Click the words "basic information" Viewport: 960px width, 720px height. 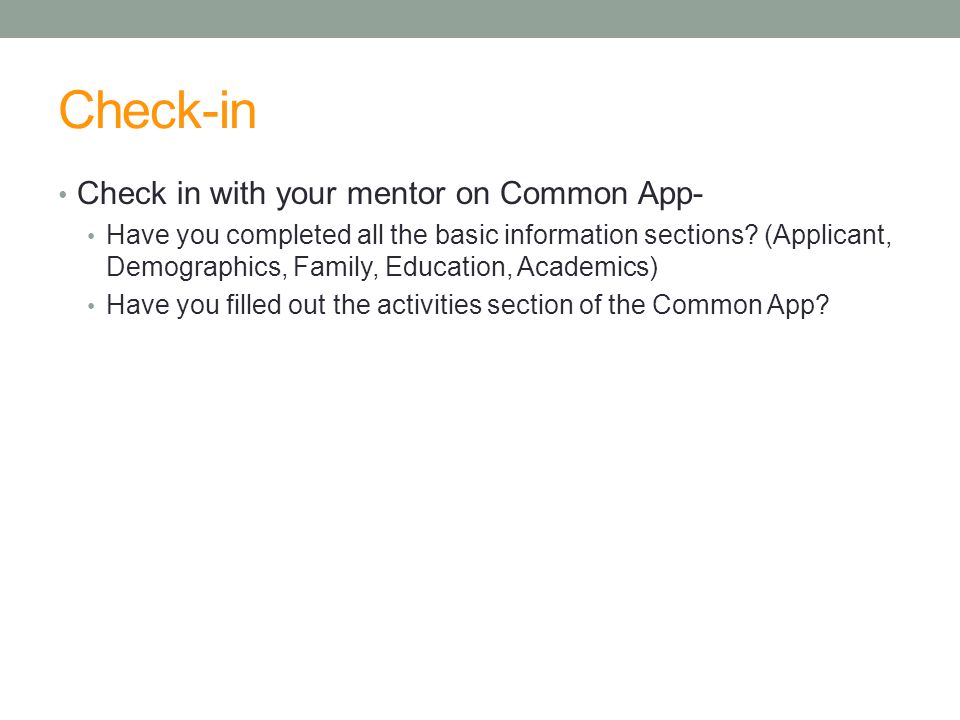point(536,234)
